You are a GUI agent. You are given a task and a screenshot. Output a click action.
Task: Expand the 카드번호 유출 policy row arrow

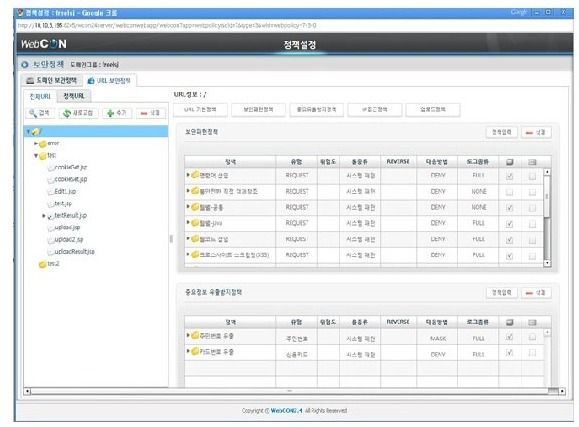pos(188,351)
